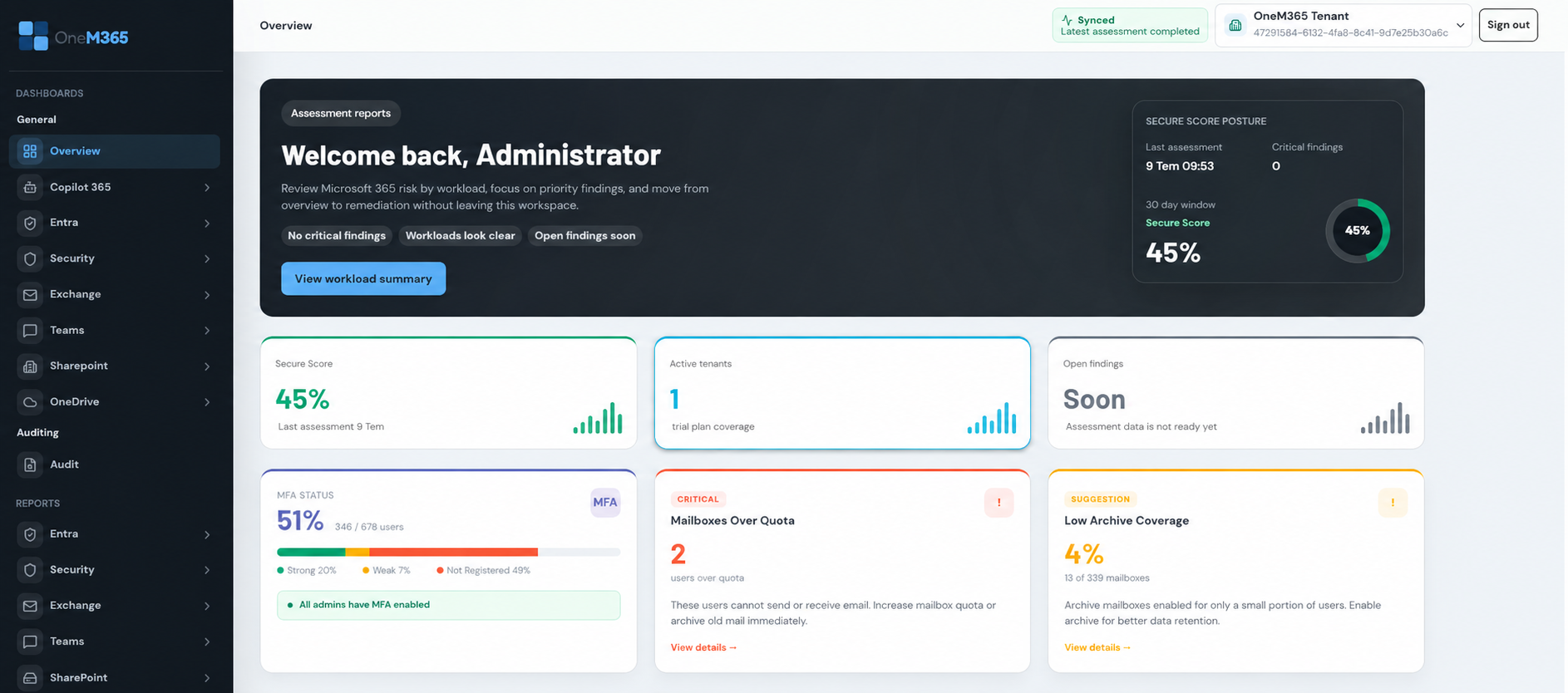This screenshot has width=1568, height=693.
Task: Expand the Dashboards Sharepoint chevron
Action: [207, 366]
